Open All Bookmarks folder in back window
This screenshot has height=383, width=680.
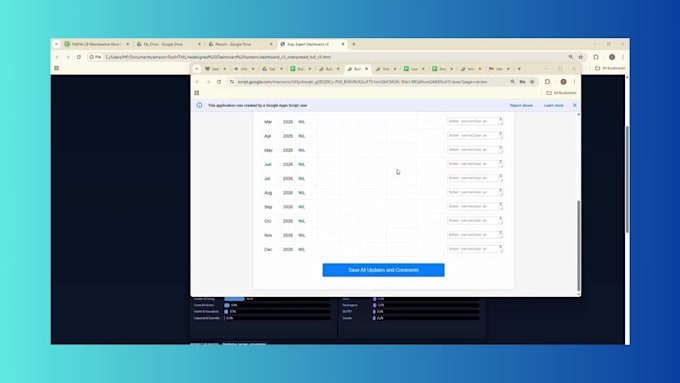[610, 68]
